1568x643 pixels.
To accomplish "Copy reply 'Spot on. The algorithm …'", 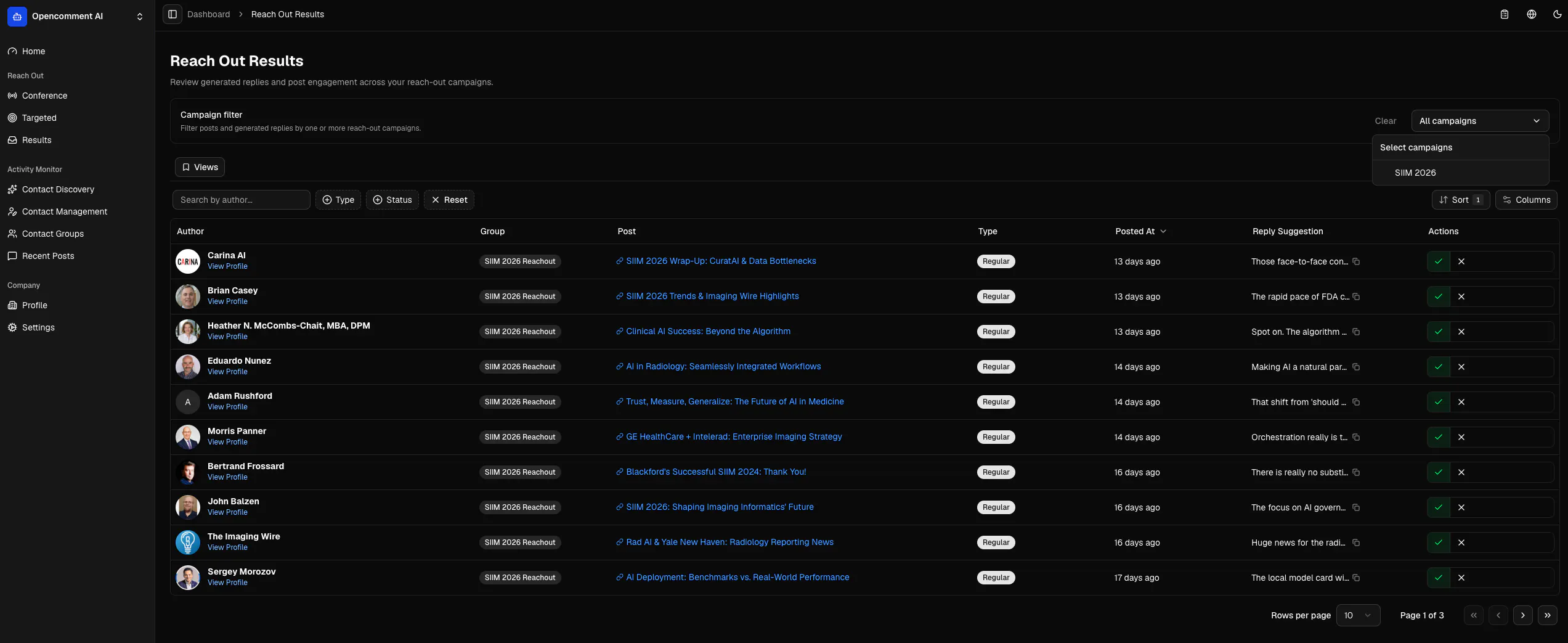I will pos(1356,332).
